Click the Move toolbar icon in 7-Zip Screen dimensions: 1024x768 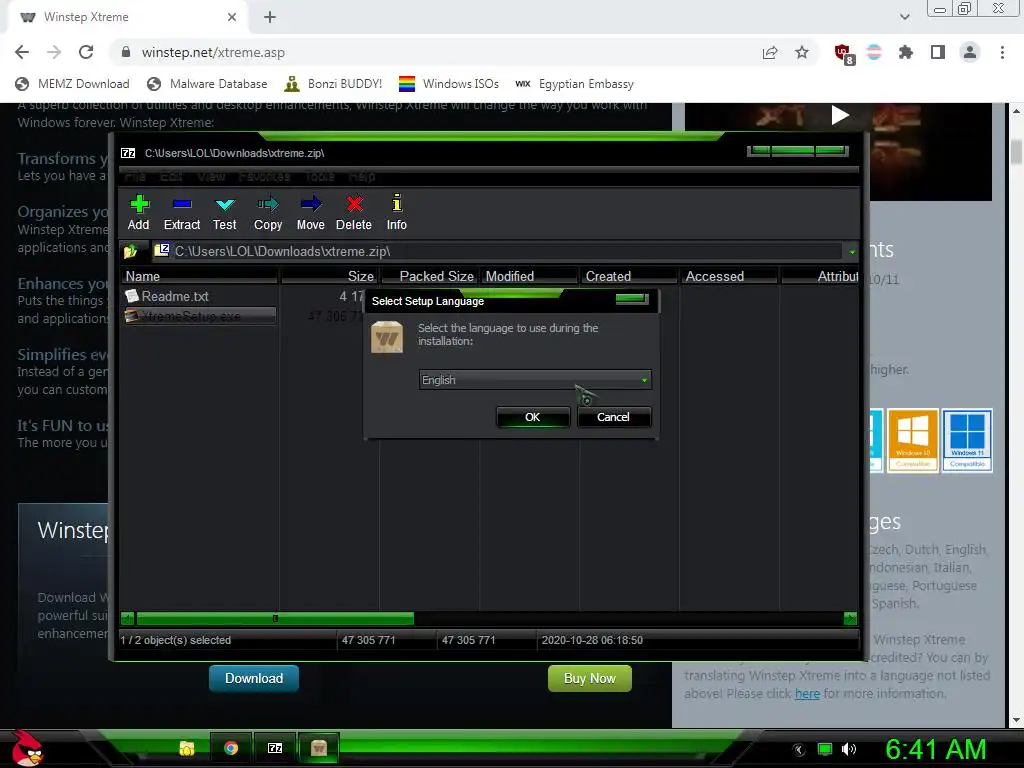coord(311,204)
